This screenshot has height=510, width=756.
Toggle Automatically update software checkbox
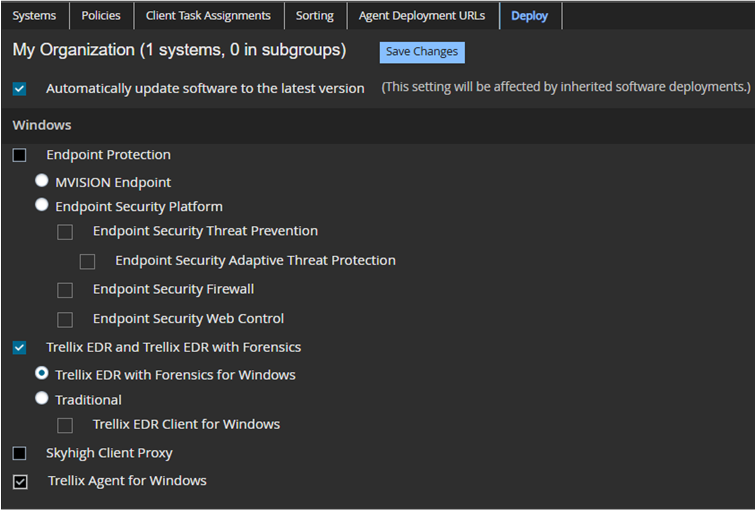point(19,89)
